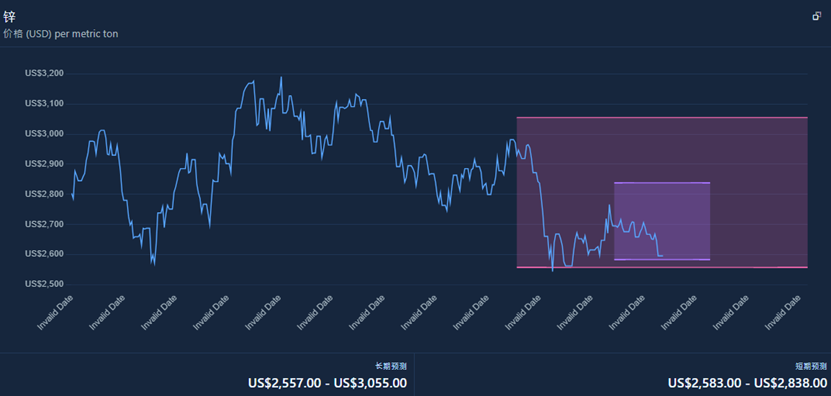Viewport: 831px width, 396px height.
Task: Click the chart title 锌
Action: click(9, 17)
